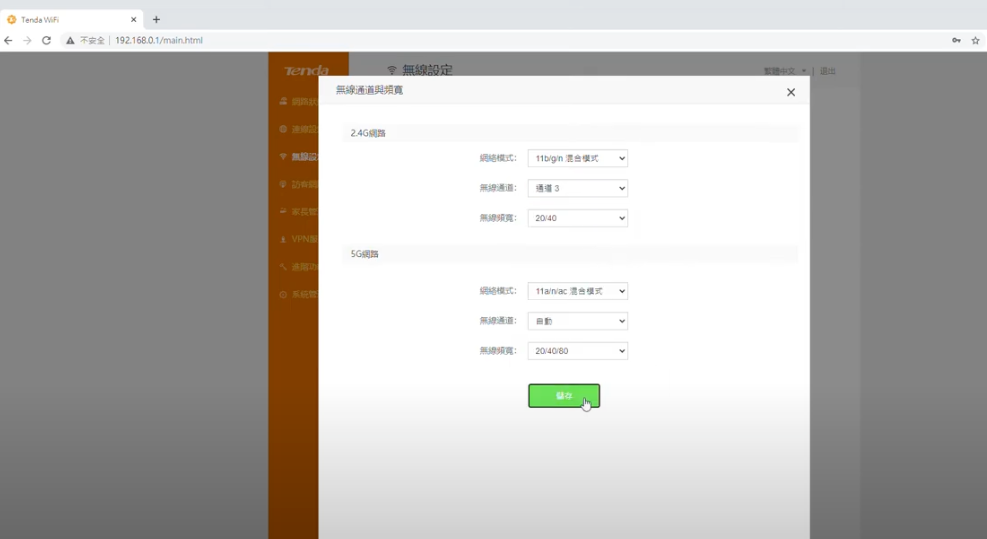Viewport: 987px width, 539px height.
Task: Click 網絡模式 label in 5G section
Action: click(498, 292)
